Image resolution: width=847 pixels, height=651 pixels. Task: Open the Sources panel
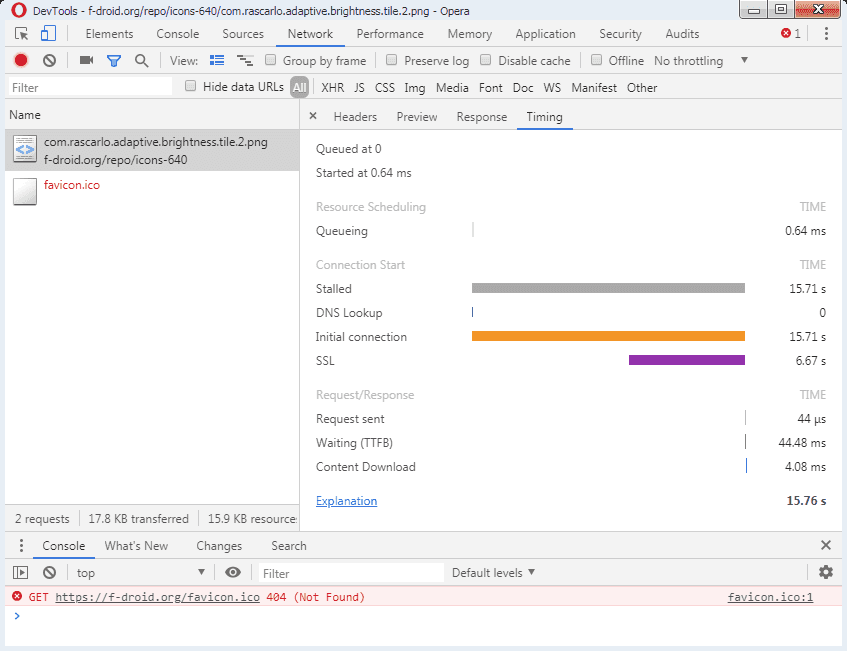[x=243, y=33]
